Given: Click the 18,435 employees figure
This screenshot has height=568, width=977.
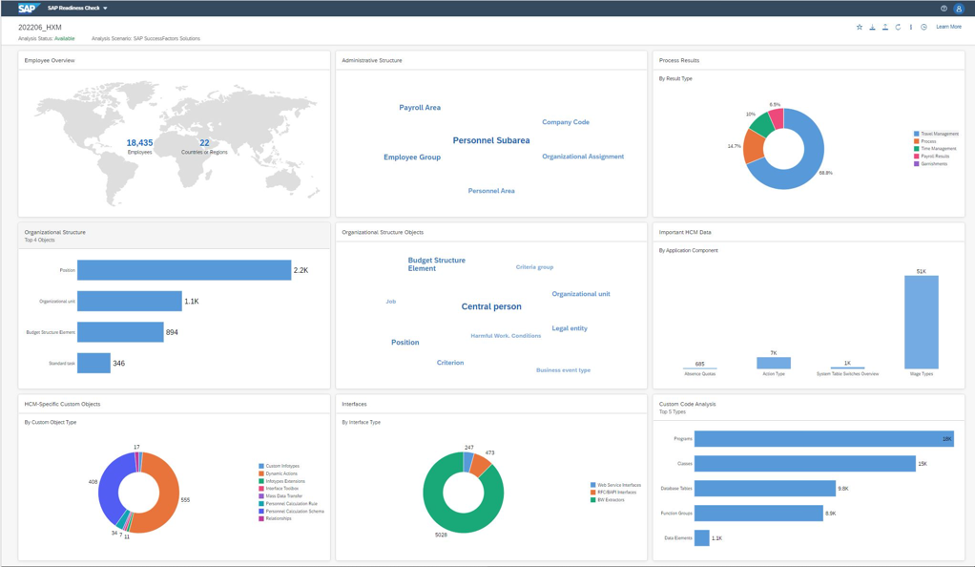Looking at the screenshot, I should pos(140,143).
